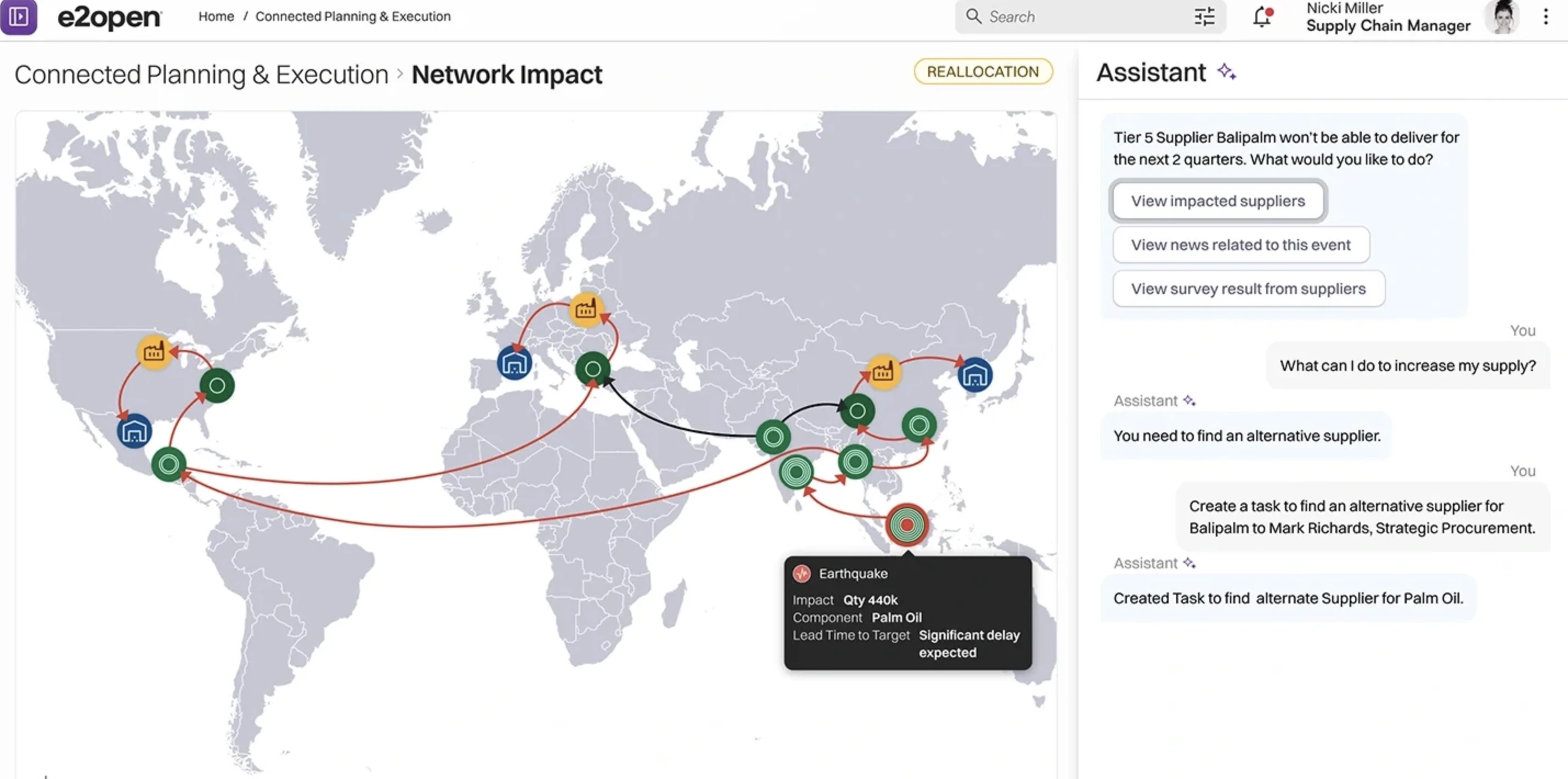Click the green supplier node in Central America
1568x779 pixels.
(x=168, y=464)
